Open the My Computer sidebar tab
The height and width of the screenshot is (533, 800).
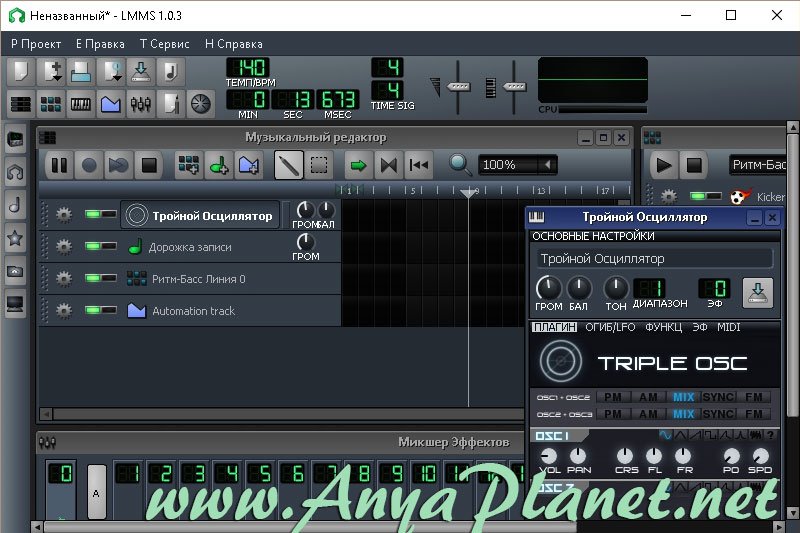(x=15, y=304)
